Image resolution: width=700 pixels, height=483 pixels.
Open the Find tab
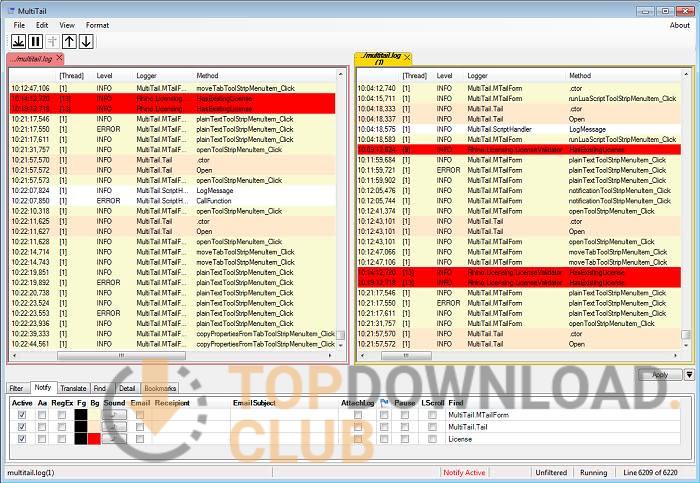[100, 388]
